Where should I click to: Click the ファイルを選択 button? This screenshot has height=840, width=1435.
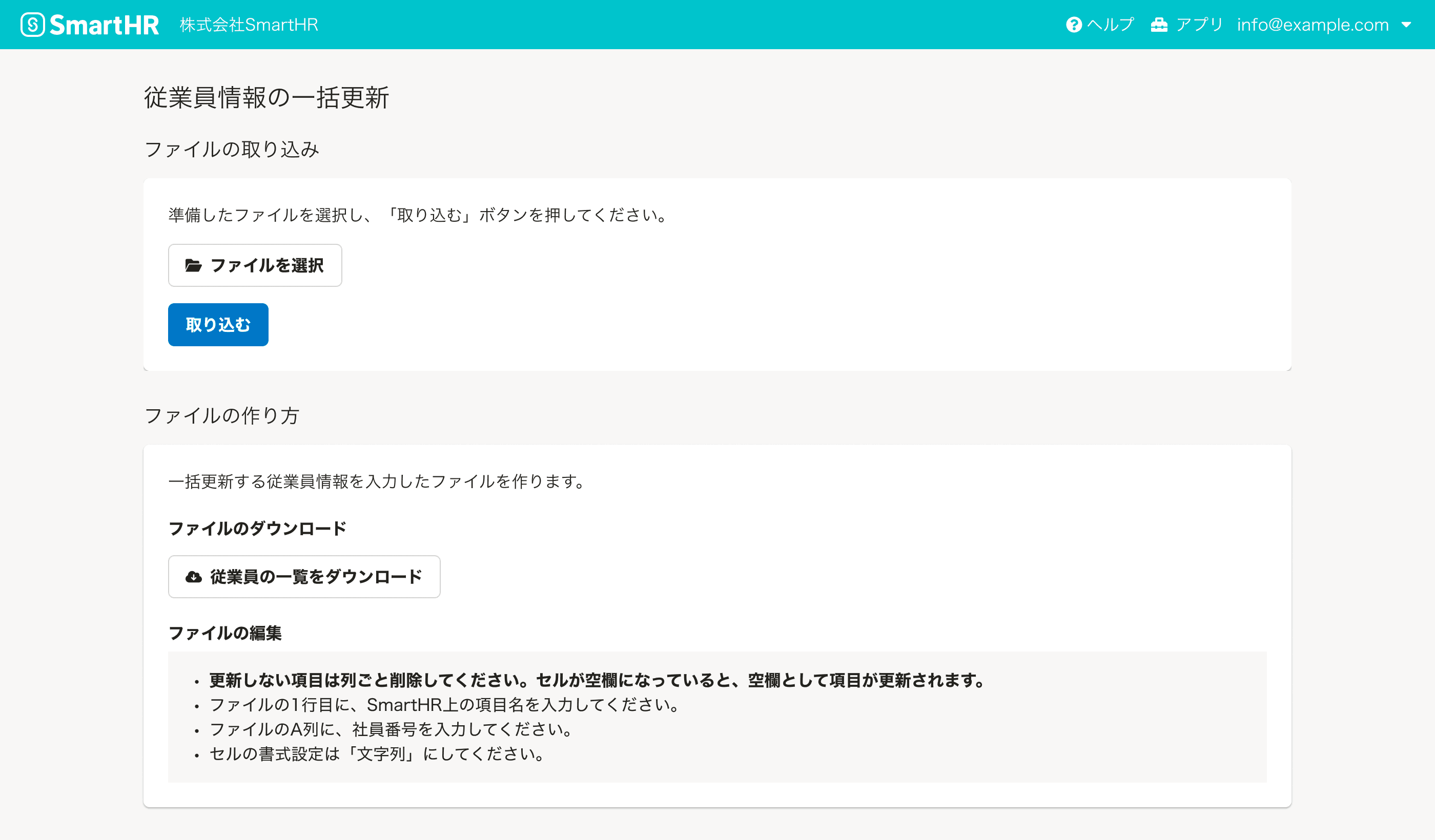tap(255, 264)
